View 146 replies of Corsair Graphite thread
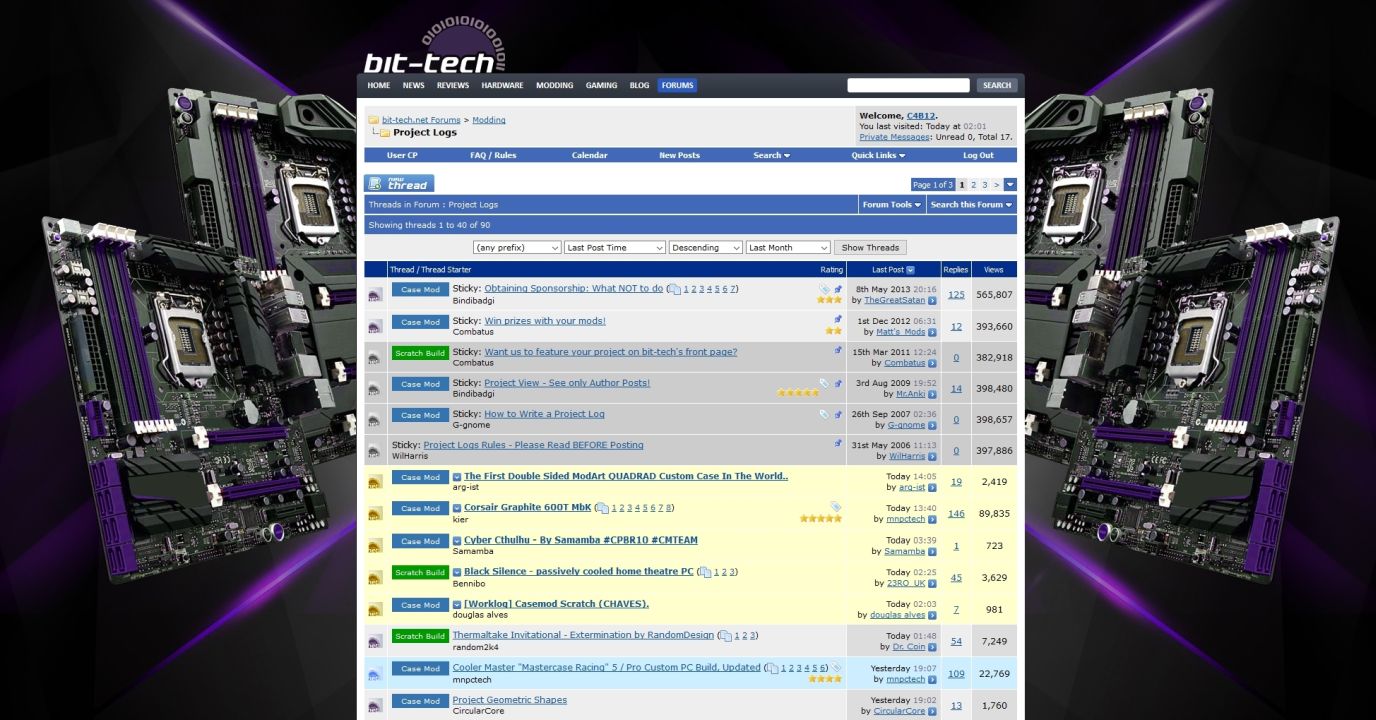1376x720 pixels. tap(956, 513)
